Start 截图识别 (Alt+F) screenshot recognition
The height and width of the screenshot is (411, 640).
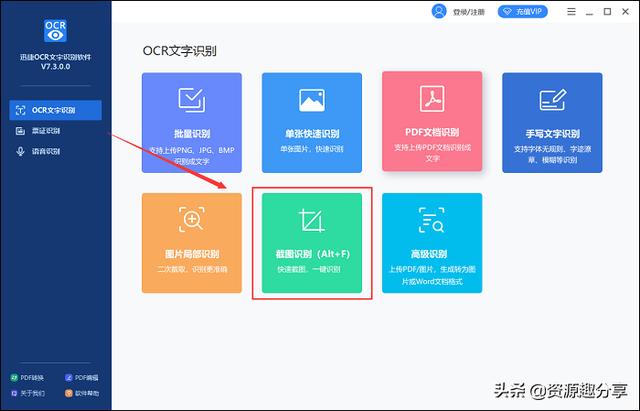pyautogui.click(x=312, y=243)
